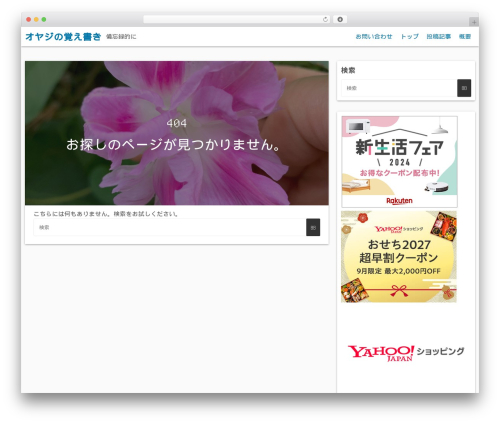Open a new browser tab with plus
This screenshot has height=423, width=500.
(474, 22)
